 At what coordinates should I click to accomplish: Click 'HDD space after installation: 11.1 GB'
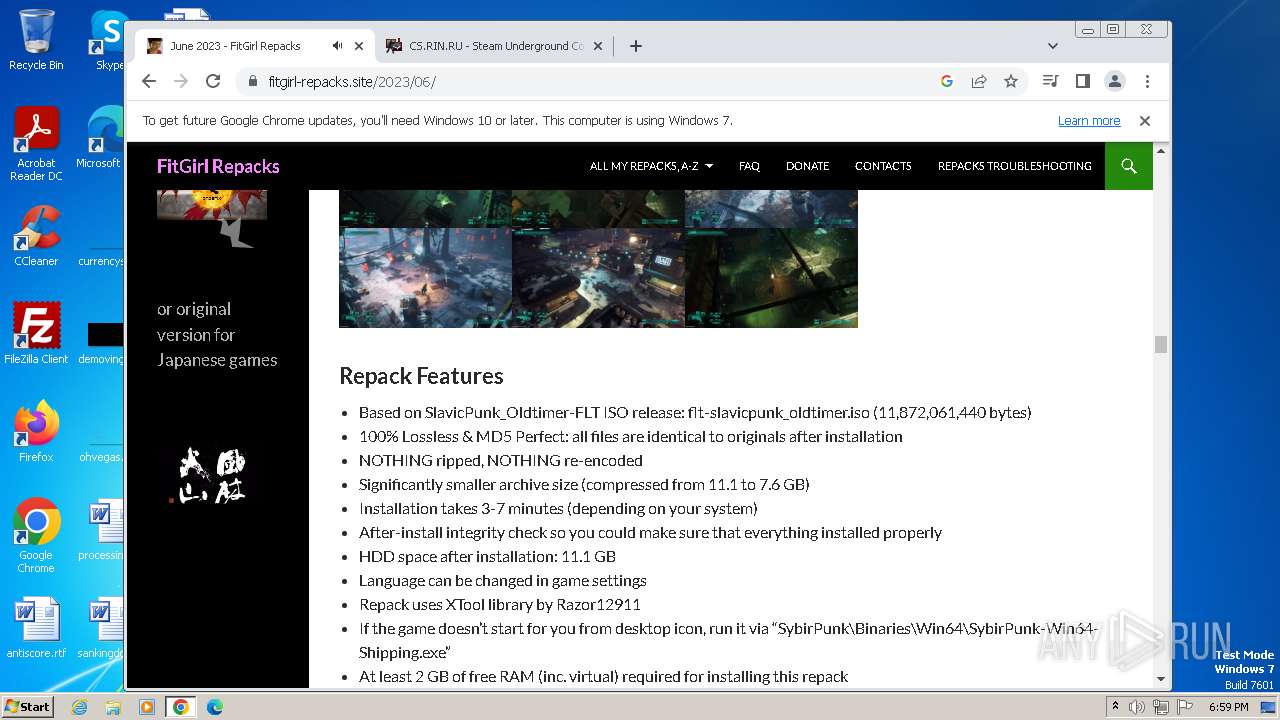[x=487, y=556]
